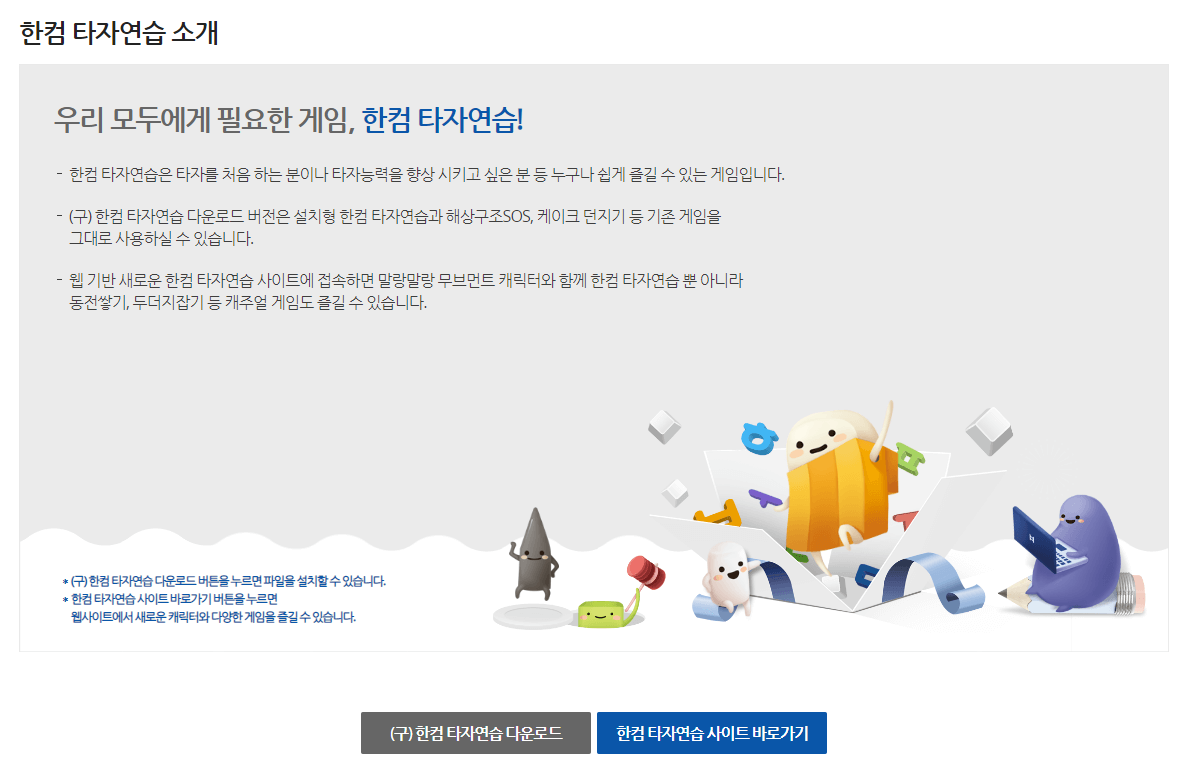Select the white dice cube on the left
This screenshot has height=772, width=1192.
[x=662, y=426]
